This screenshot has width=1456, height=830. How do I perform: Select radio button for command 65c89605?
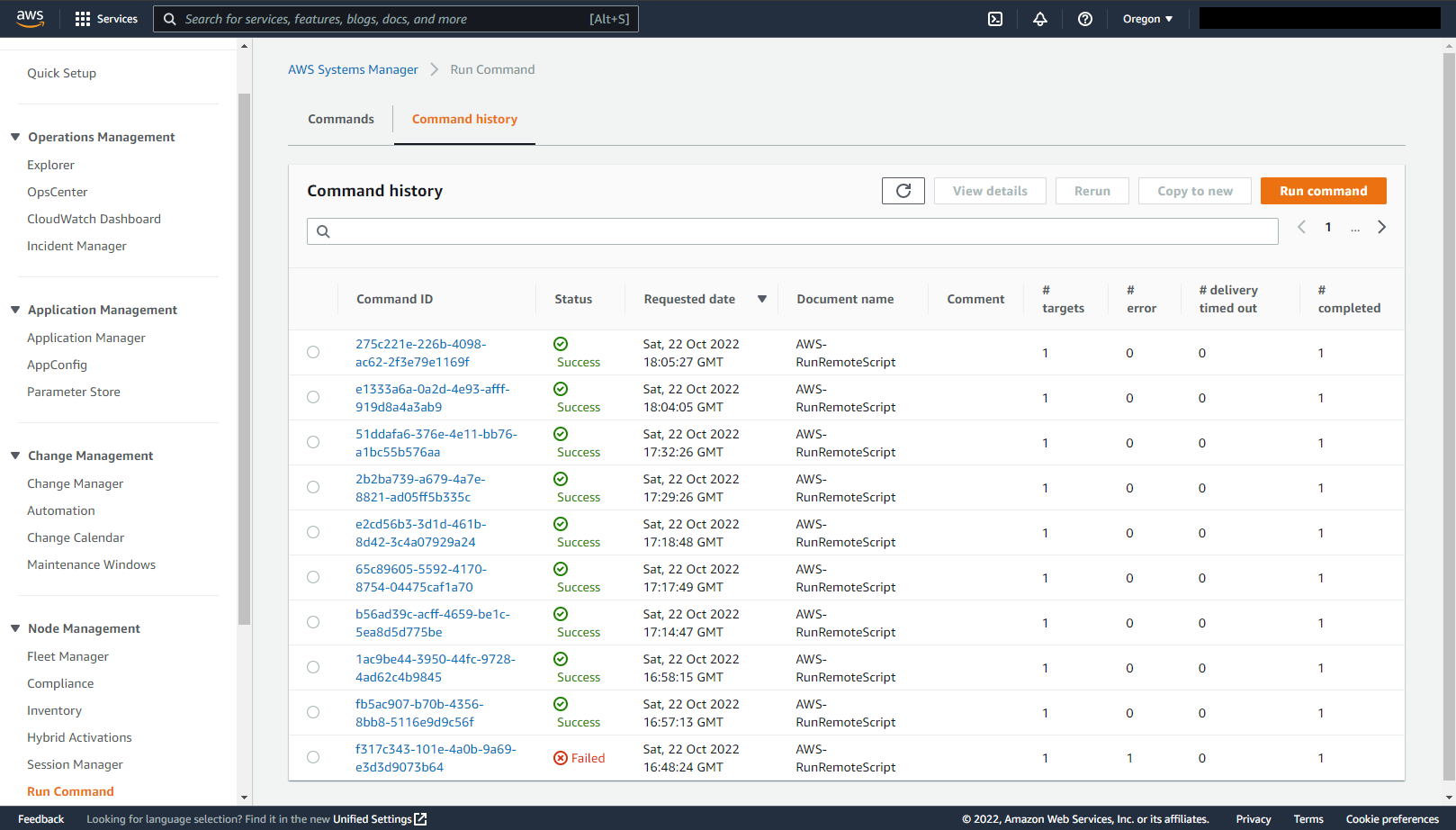[x=313, y=577]
